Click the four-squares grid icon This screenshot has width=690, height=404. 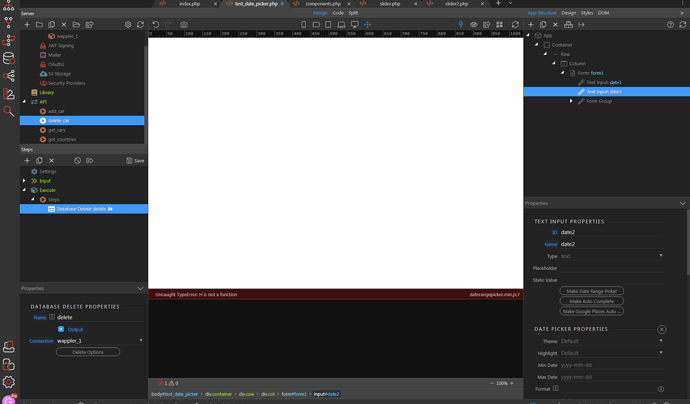pyautogui.click(x=499, y=25)
